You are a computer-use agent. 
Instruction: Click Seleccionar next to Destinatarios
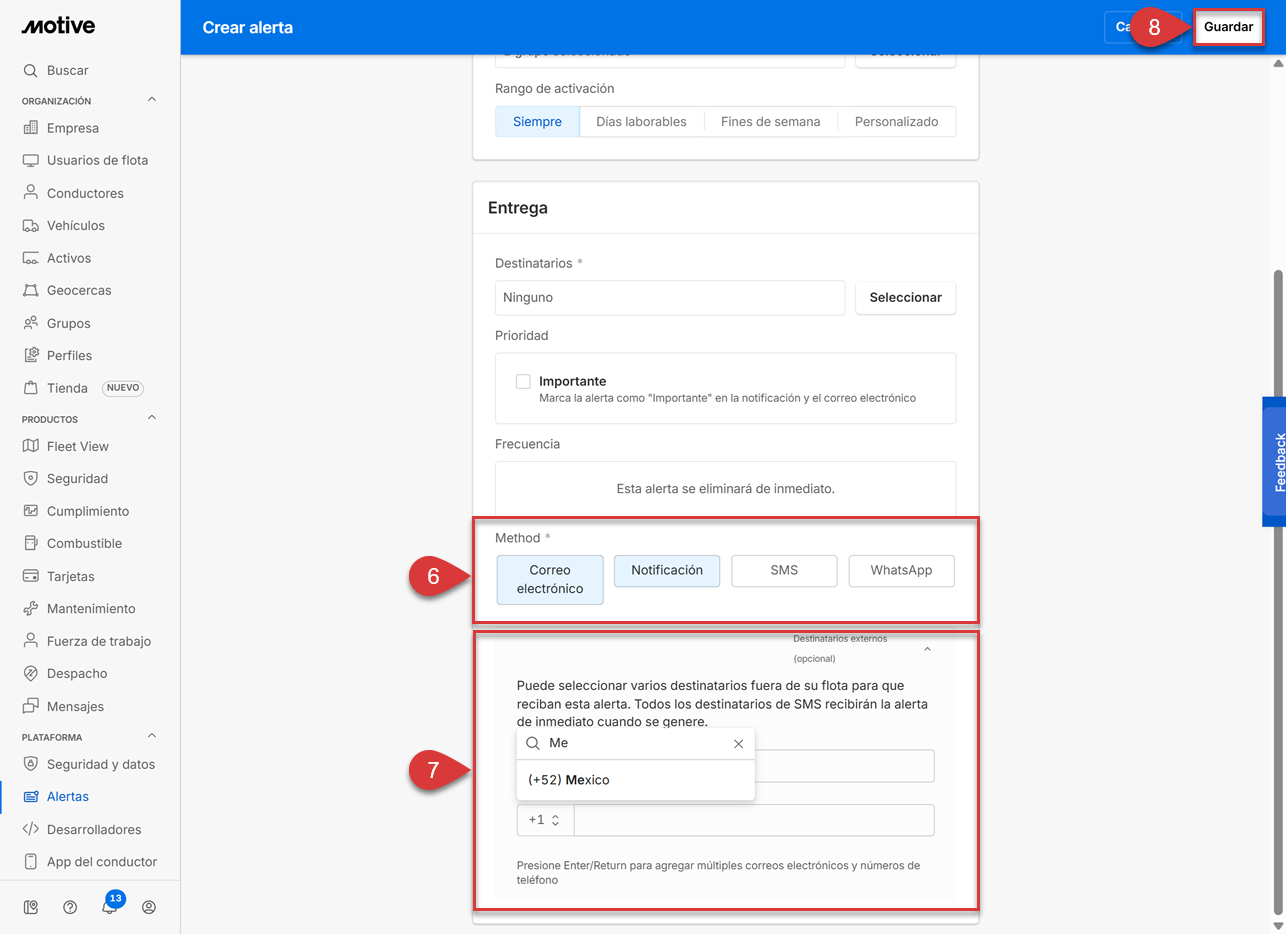[905, 297]
